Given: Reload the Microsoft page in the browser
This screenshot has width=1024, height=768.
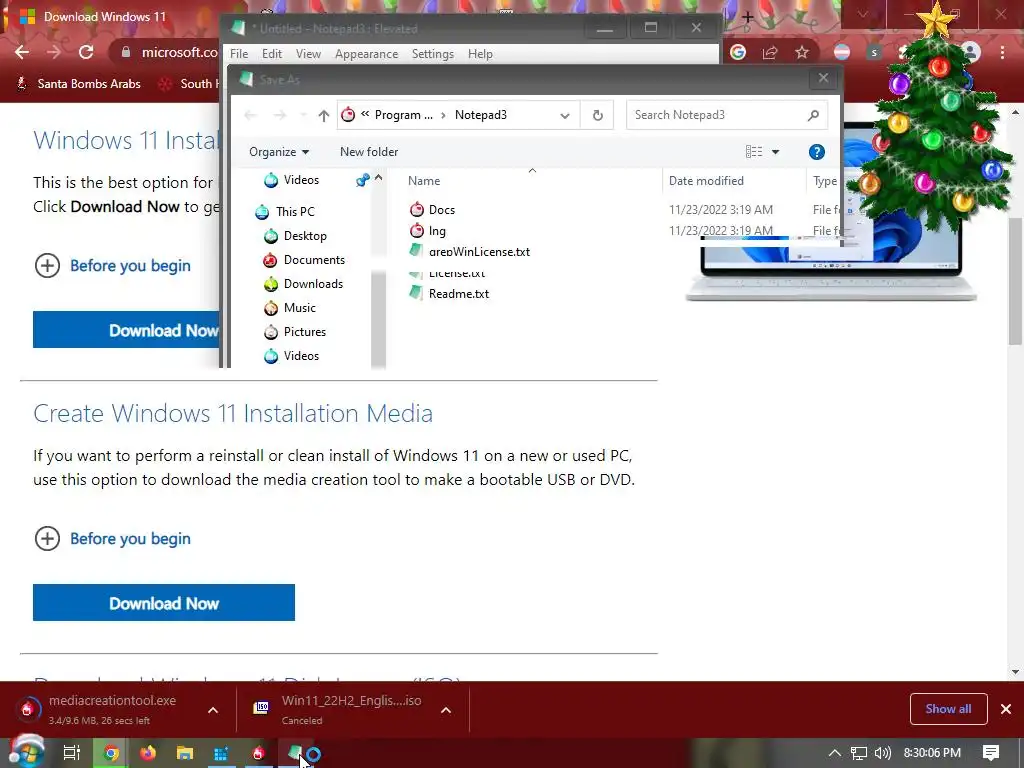Looking at the screenshot, I should pos(86,52).
